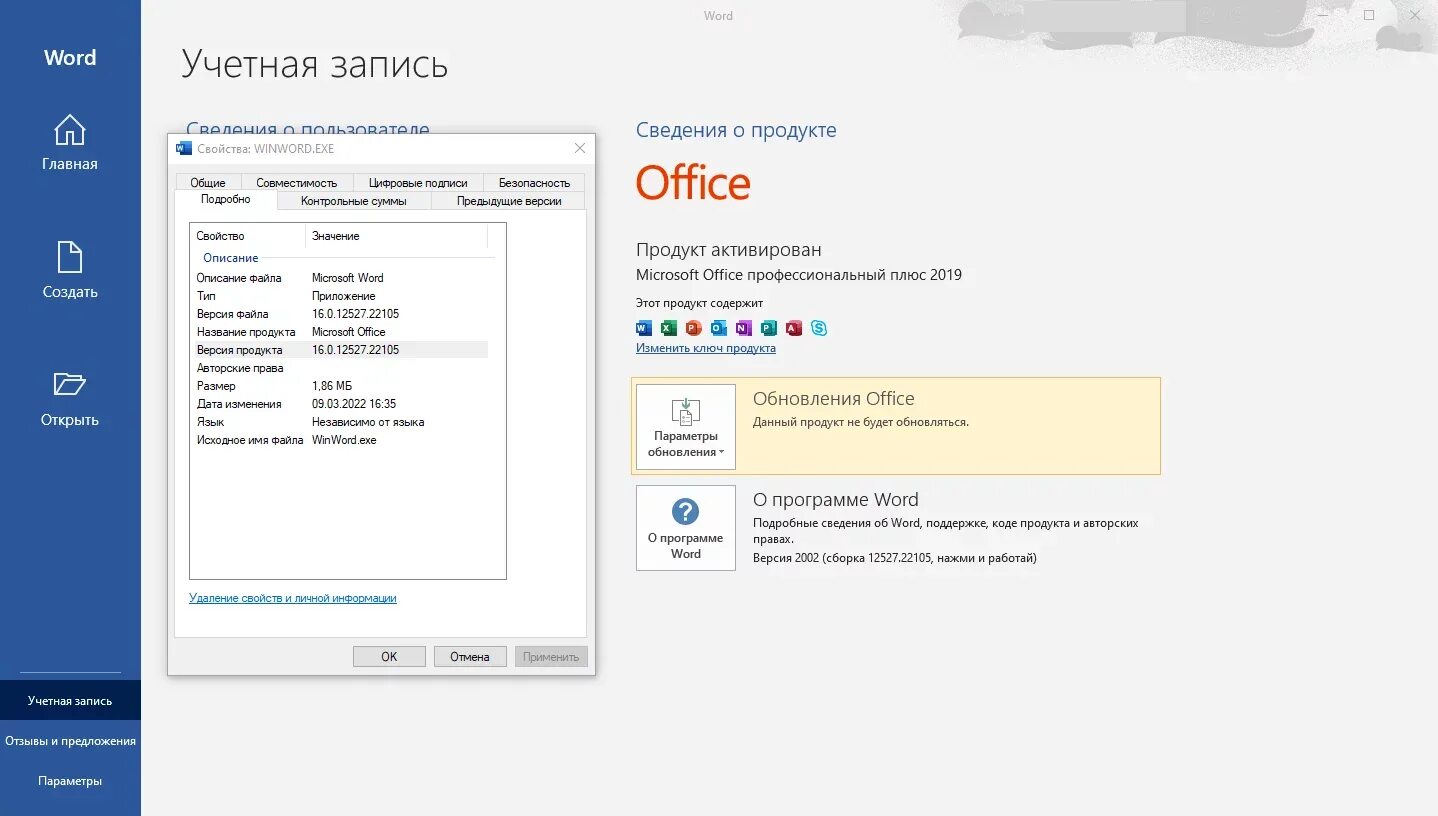This screenshot has height=816, width=1438.
Task: Open the Параметры обновления dropdown button
Action: [x=686, y=427]
